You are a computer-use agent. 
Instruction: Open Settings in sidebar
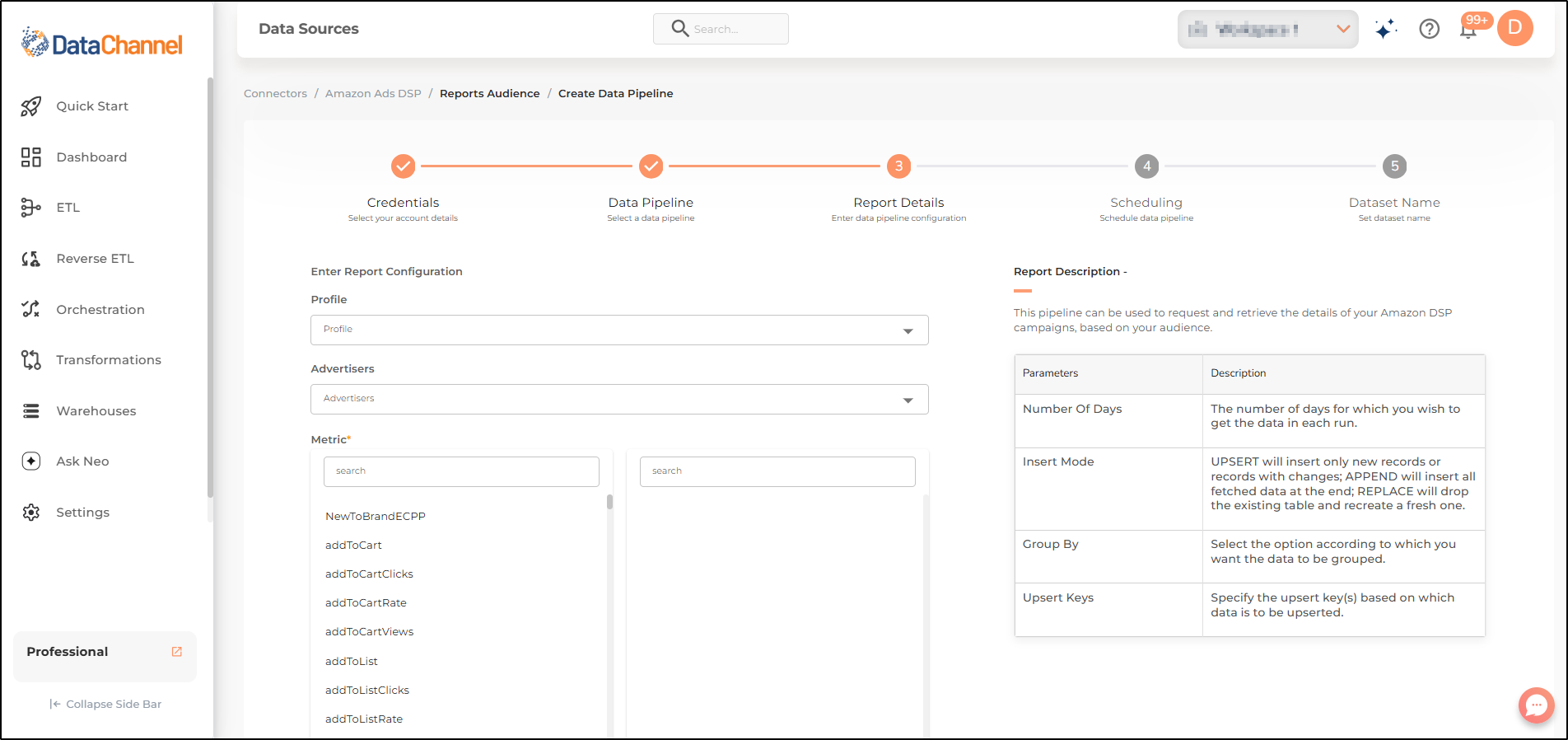click(82, 513)
